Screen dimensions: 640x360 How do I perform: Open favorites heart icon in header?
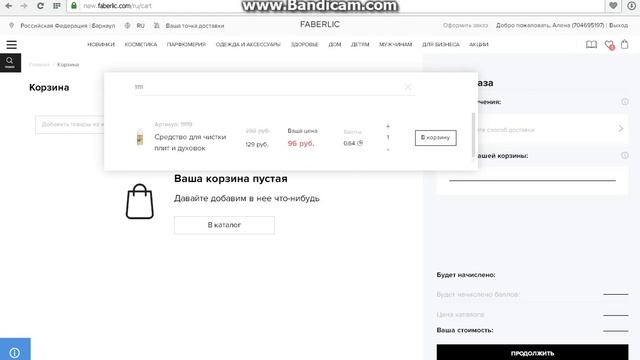click(609, 44)
